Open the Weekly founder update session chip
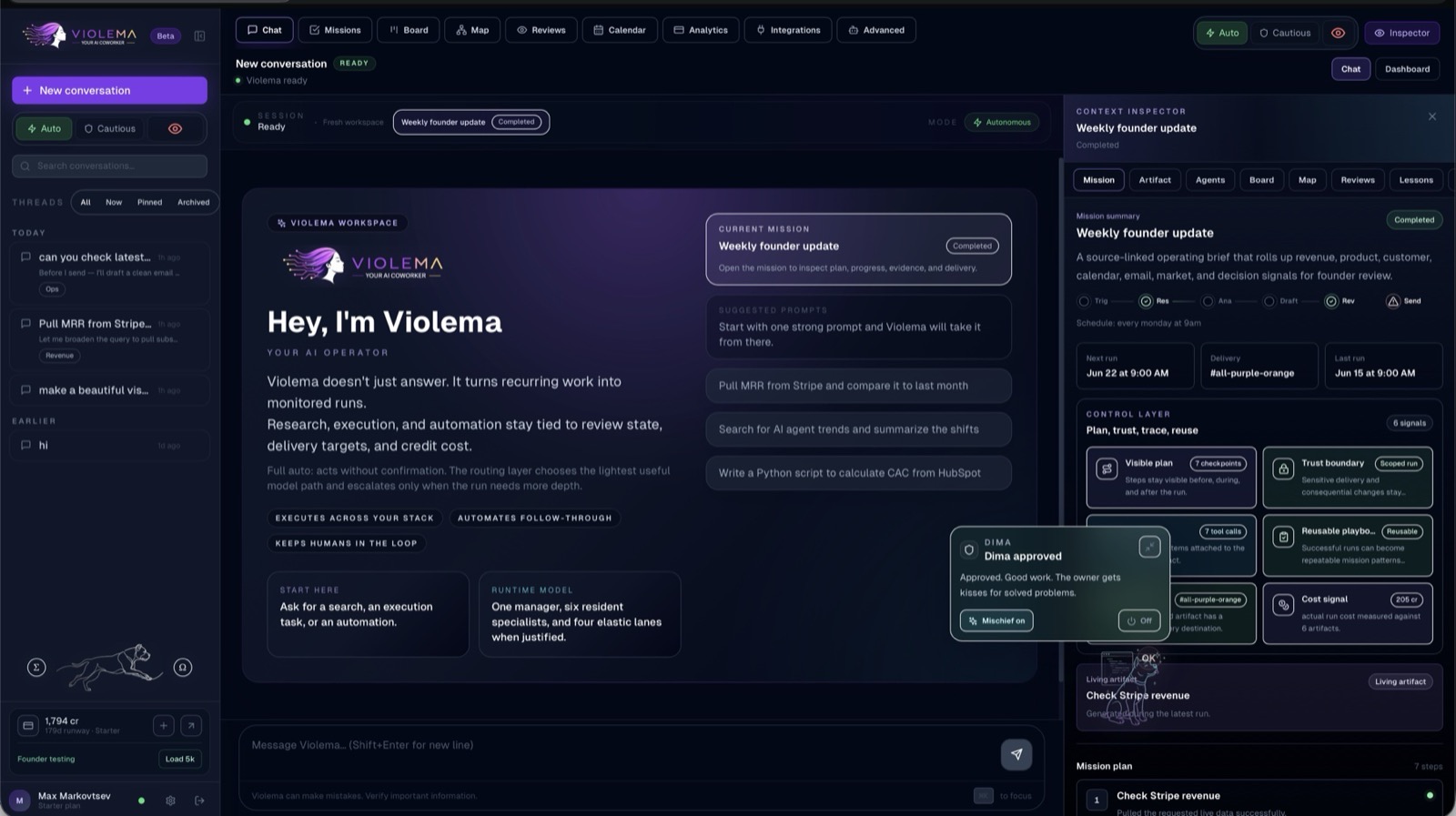Screen dimensions: 1456x816 [x=471, y=123]
